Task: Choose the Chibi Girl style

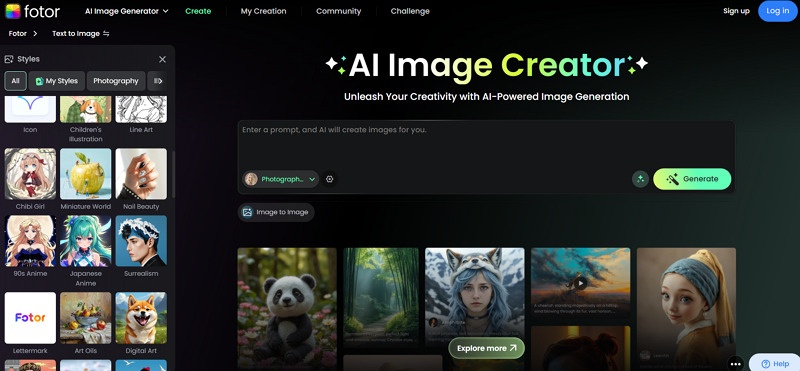Action: click(30, 174)
